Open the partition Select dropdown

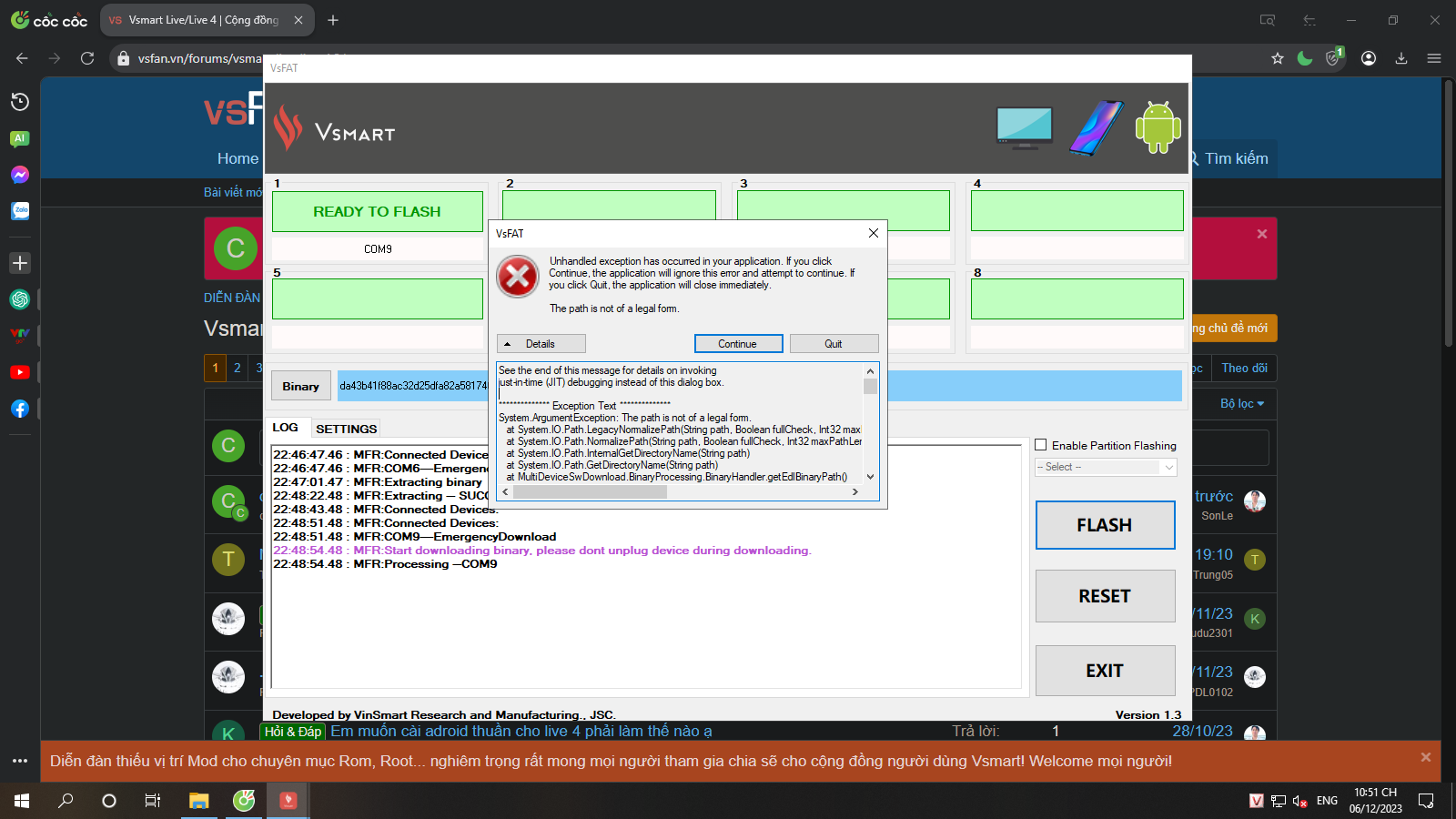click(1106, 467)
